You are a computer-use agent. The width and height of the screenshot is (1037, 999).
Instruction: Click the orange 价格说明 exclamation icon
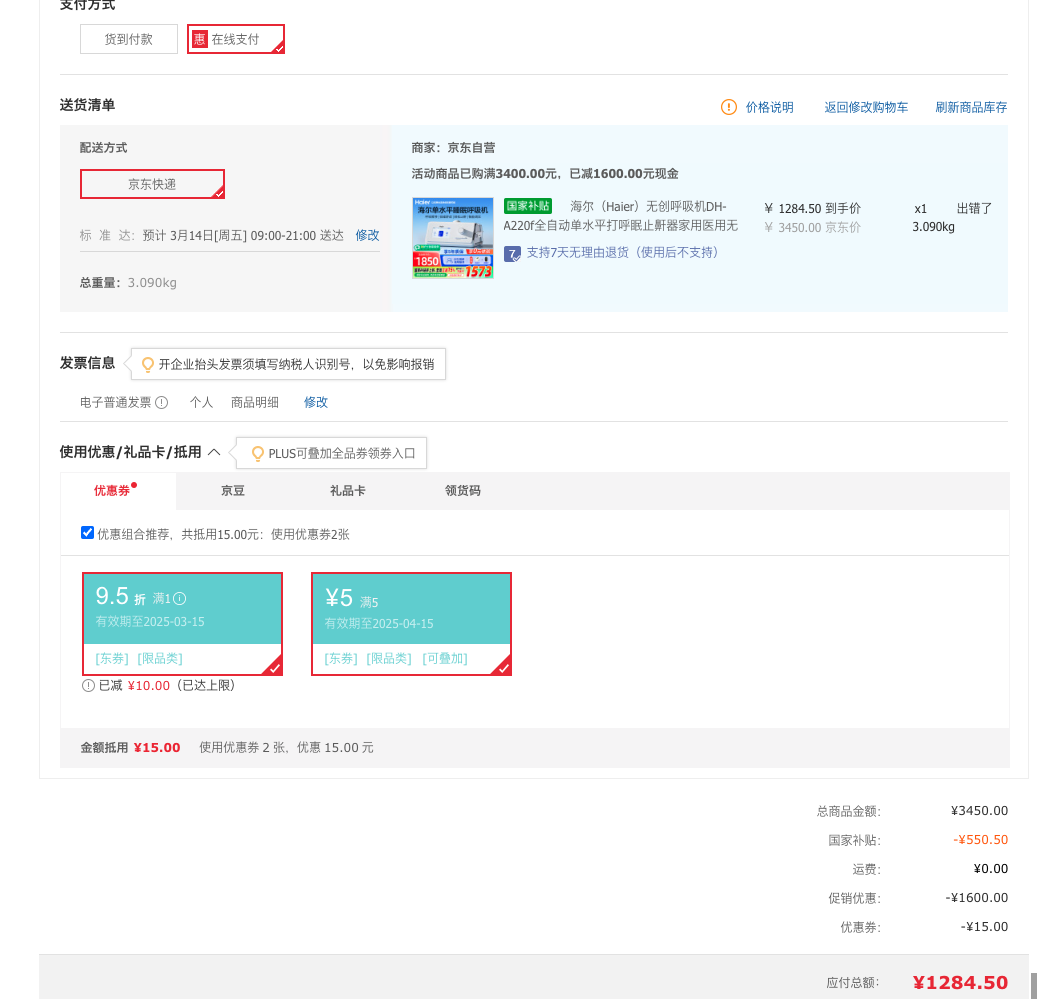[x=728, y=107]
